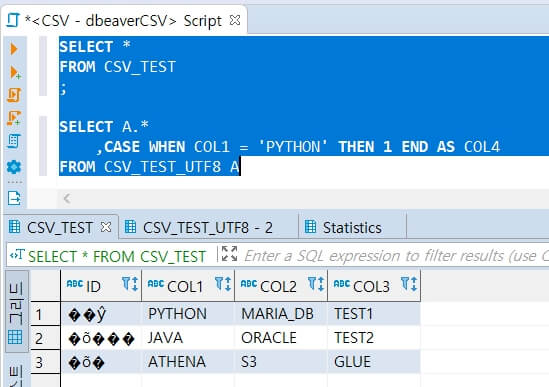Switch to grid view using side panel toggle
The image size is (549, 387).
tap(16, 312)
